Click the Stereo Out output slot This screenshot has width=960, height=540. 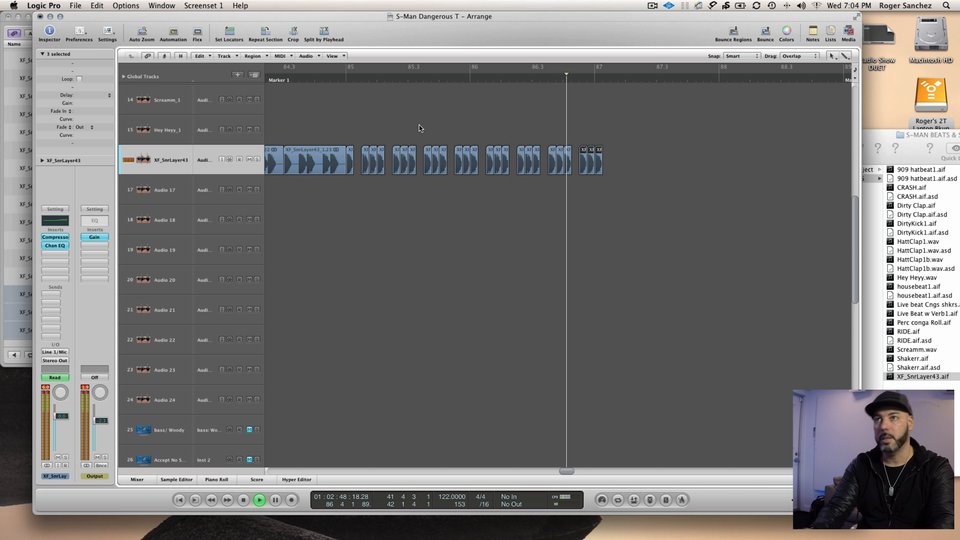[x=55, y=361]
